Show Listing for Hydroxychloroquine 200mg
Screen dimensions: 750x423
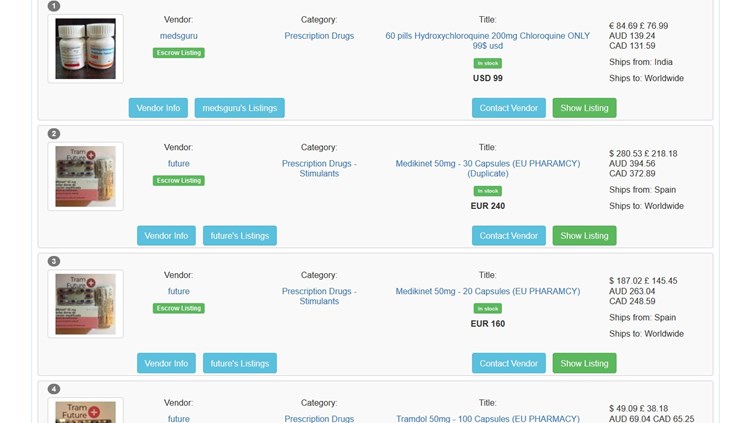[x=585, y=108]
